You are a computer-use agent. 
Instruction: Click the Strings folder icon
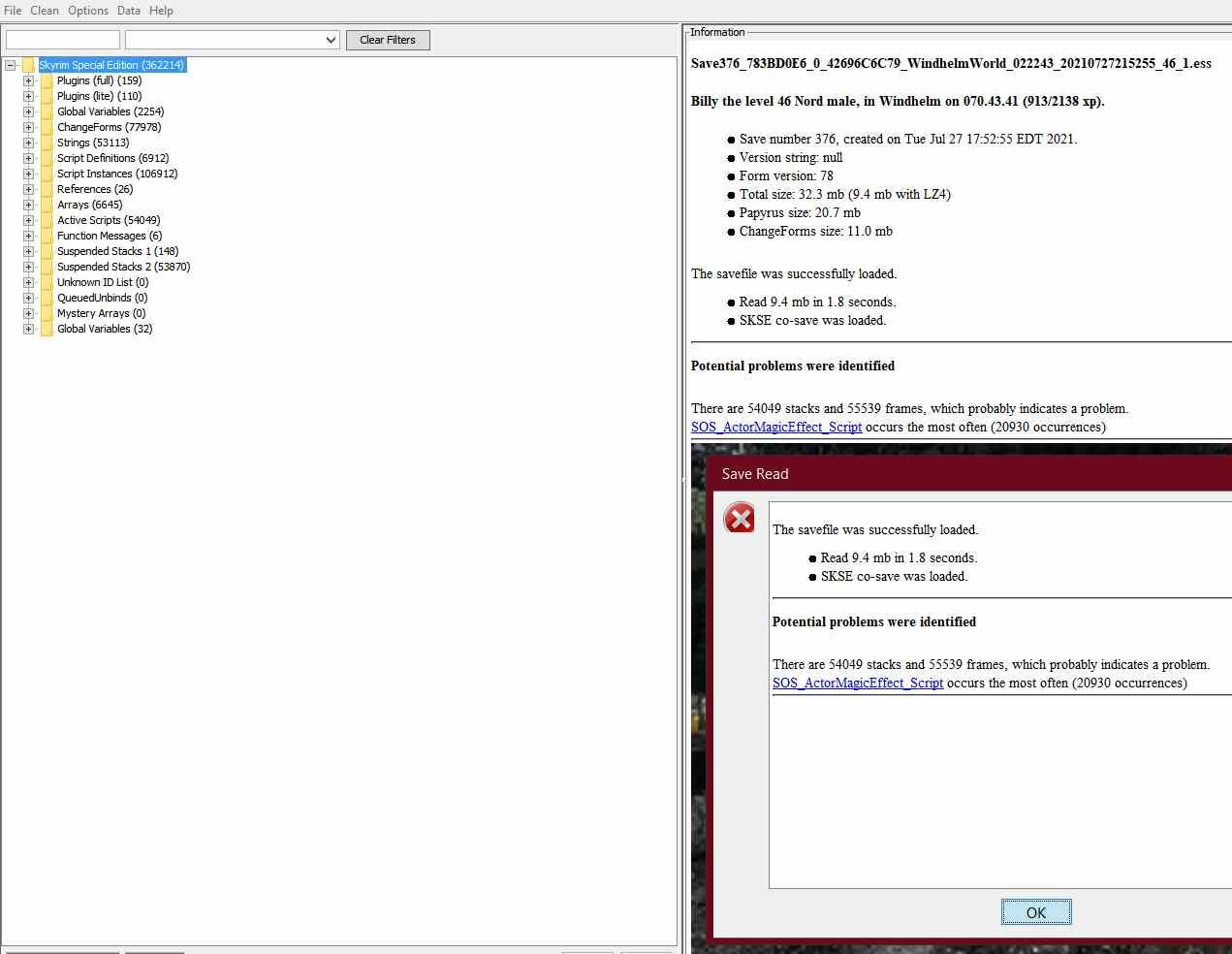click(47, 143)
